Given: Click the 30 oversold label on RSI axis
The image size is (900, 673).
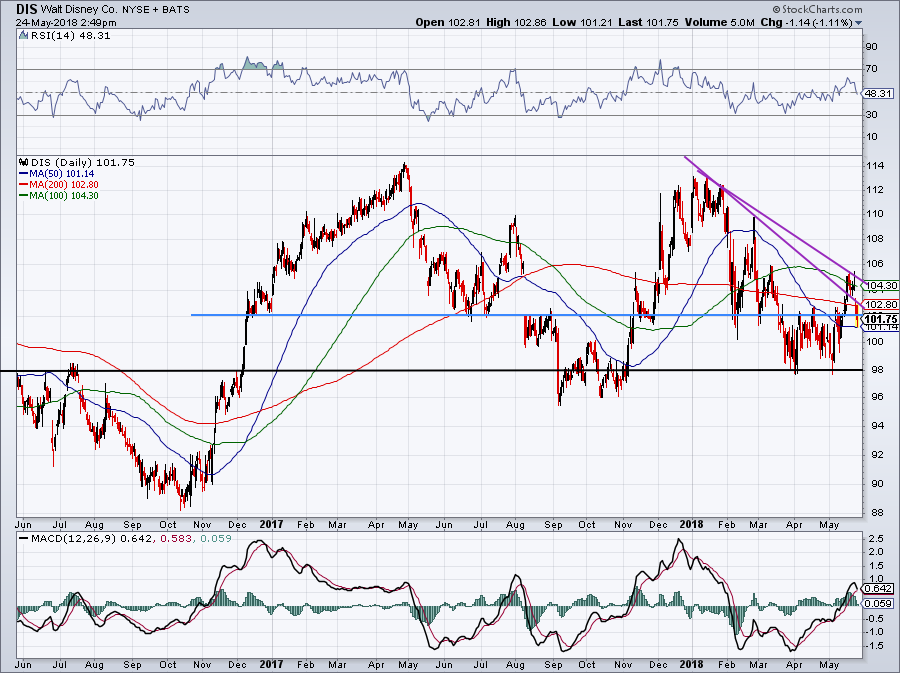Looking at the screenshot, I should (x=872, y=115).
